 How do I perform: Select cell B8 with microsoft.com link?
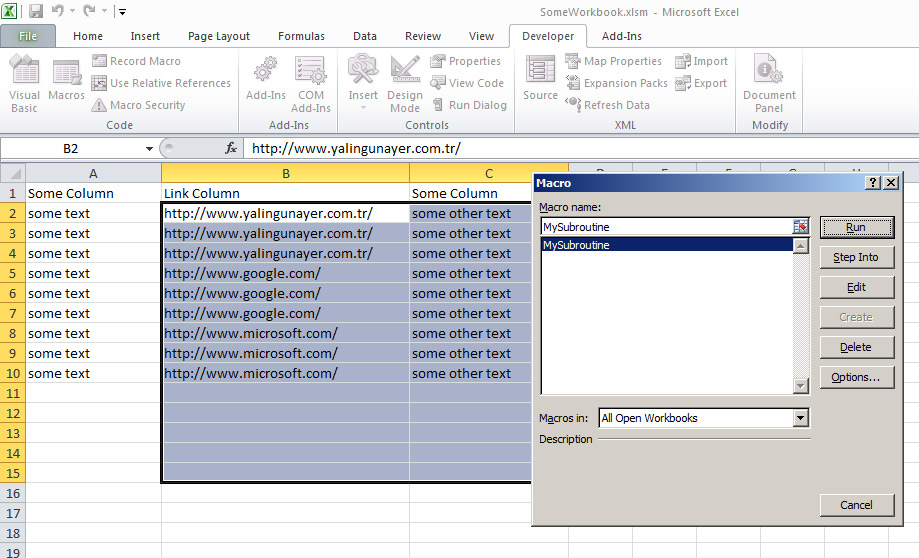(285, 334)
